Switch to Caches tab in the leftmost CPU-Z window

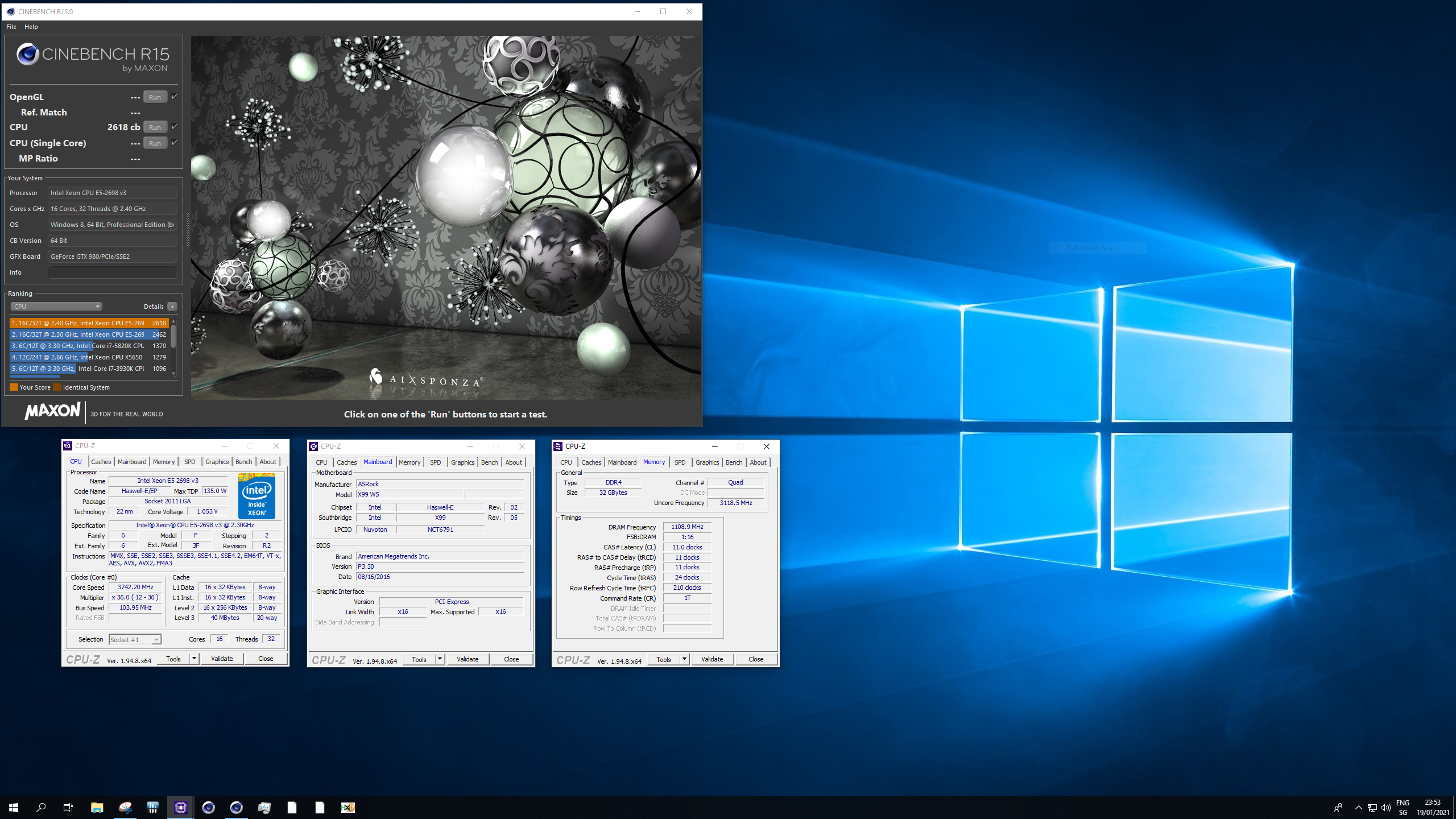(x=101, y=462)
